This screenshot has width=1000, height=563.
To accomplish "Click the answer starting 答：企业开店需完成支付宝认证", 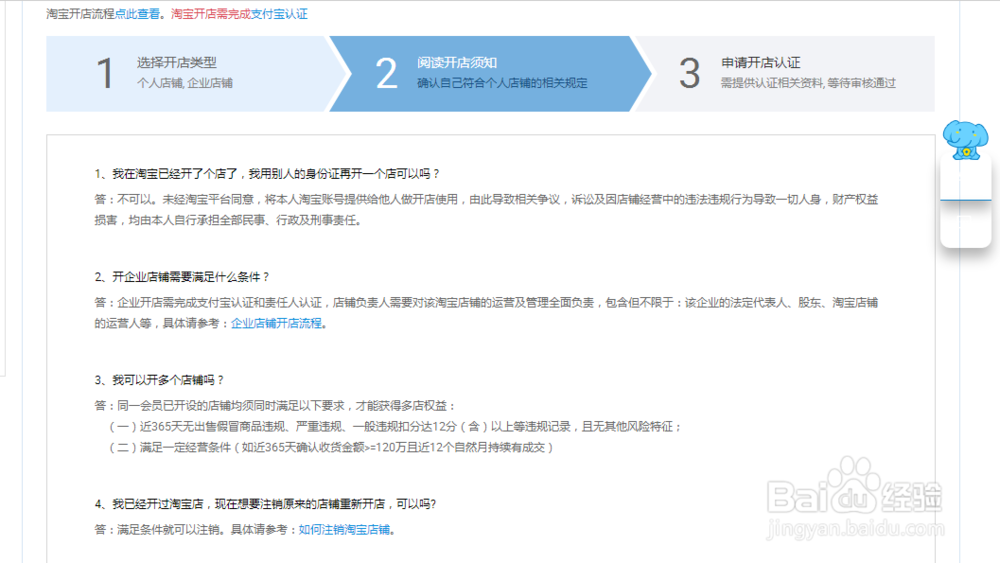I will point(487,313).
